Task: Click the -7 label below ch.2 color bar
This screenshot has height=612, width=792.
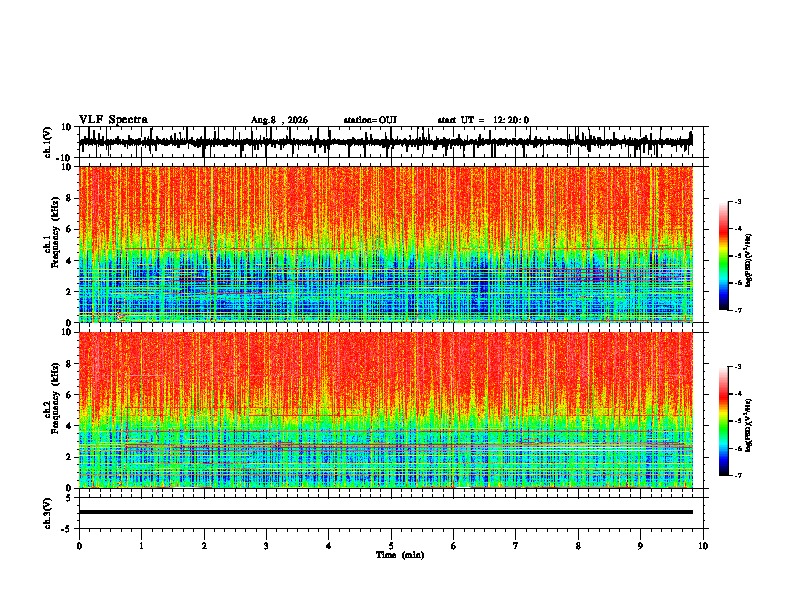Action: tap(737, 476)
